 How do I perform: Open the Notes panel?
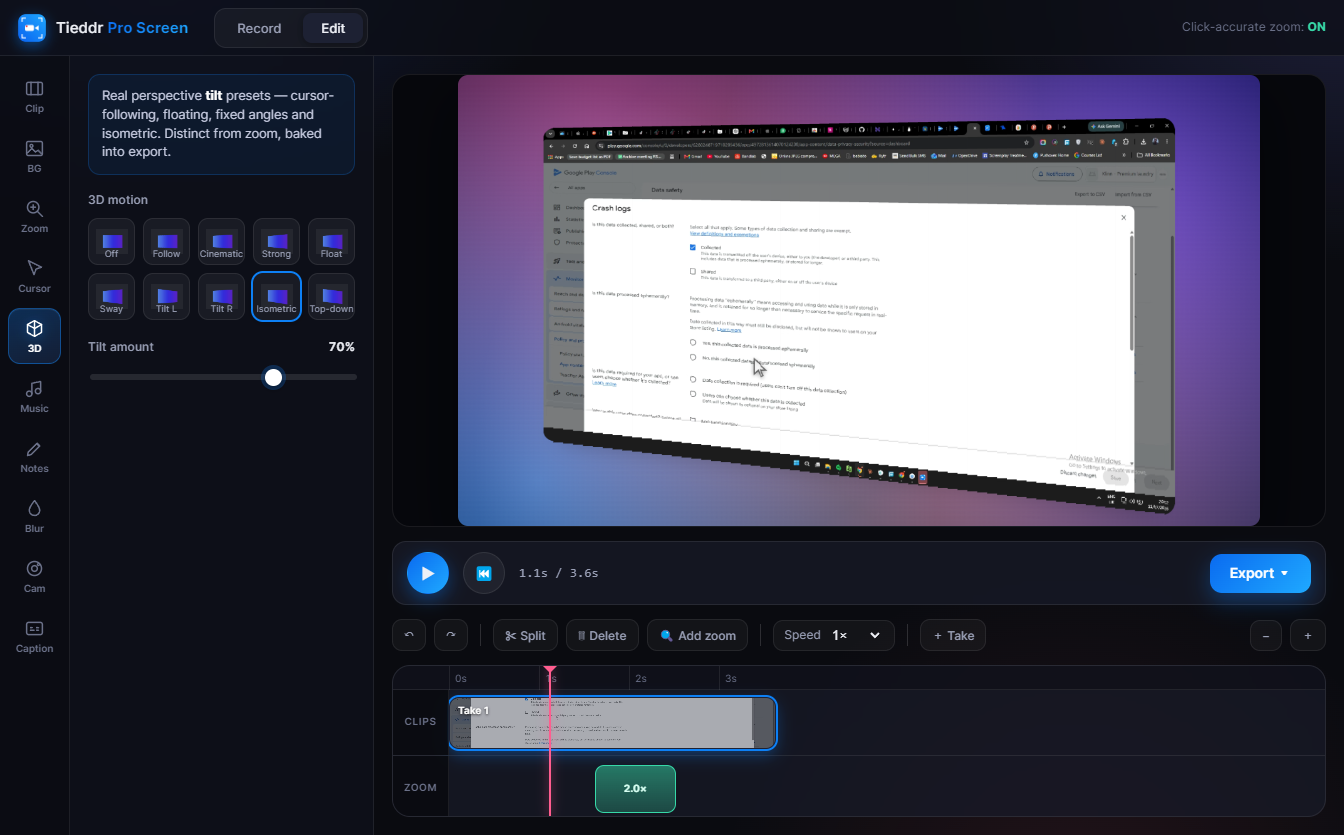pos(34,457)
